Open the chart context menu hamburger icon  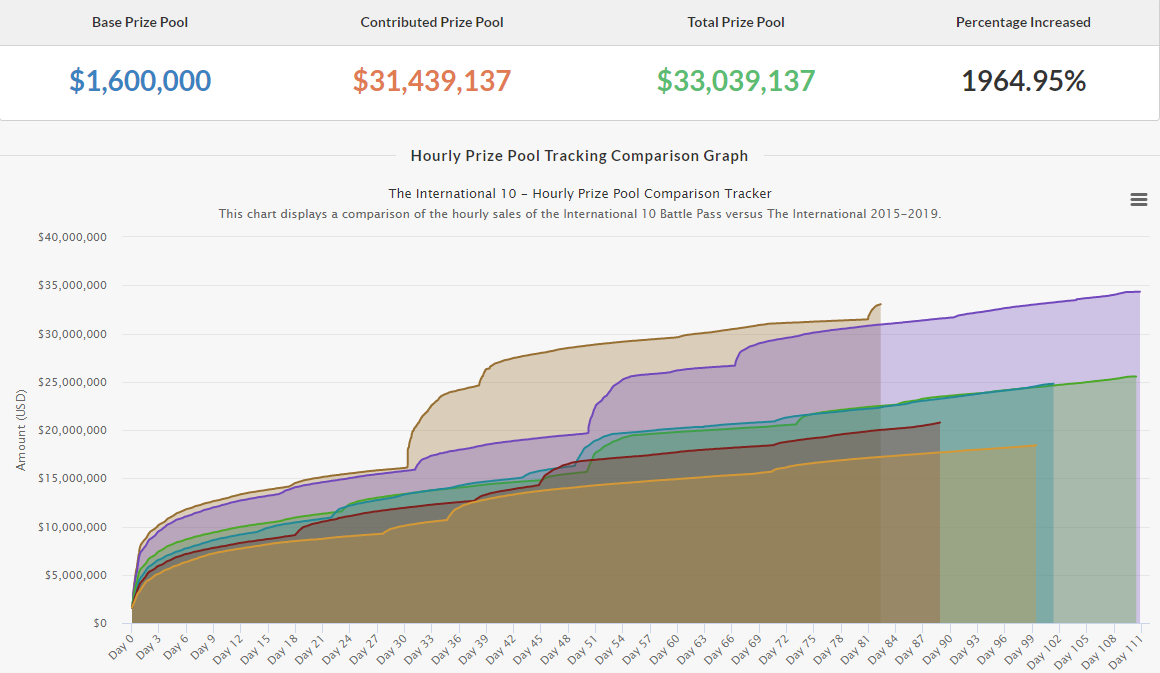coord(1138,200)
